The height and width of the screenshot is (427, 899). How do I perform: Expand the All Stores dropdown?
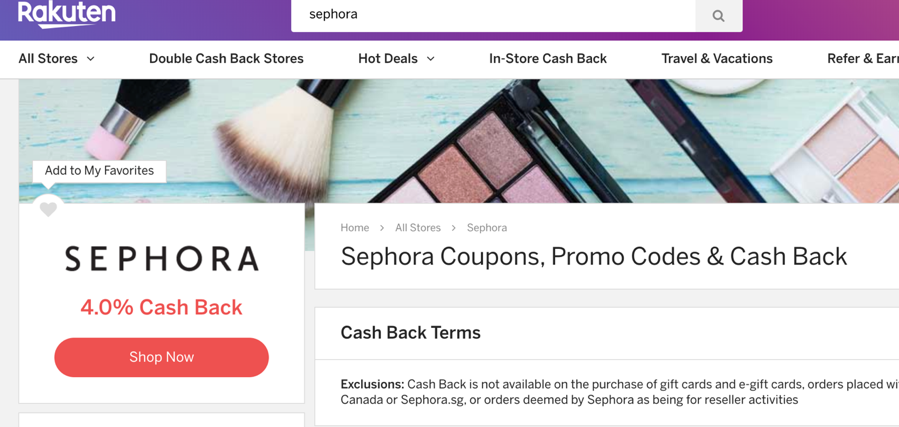pos(57,59)
